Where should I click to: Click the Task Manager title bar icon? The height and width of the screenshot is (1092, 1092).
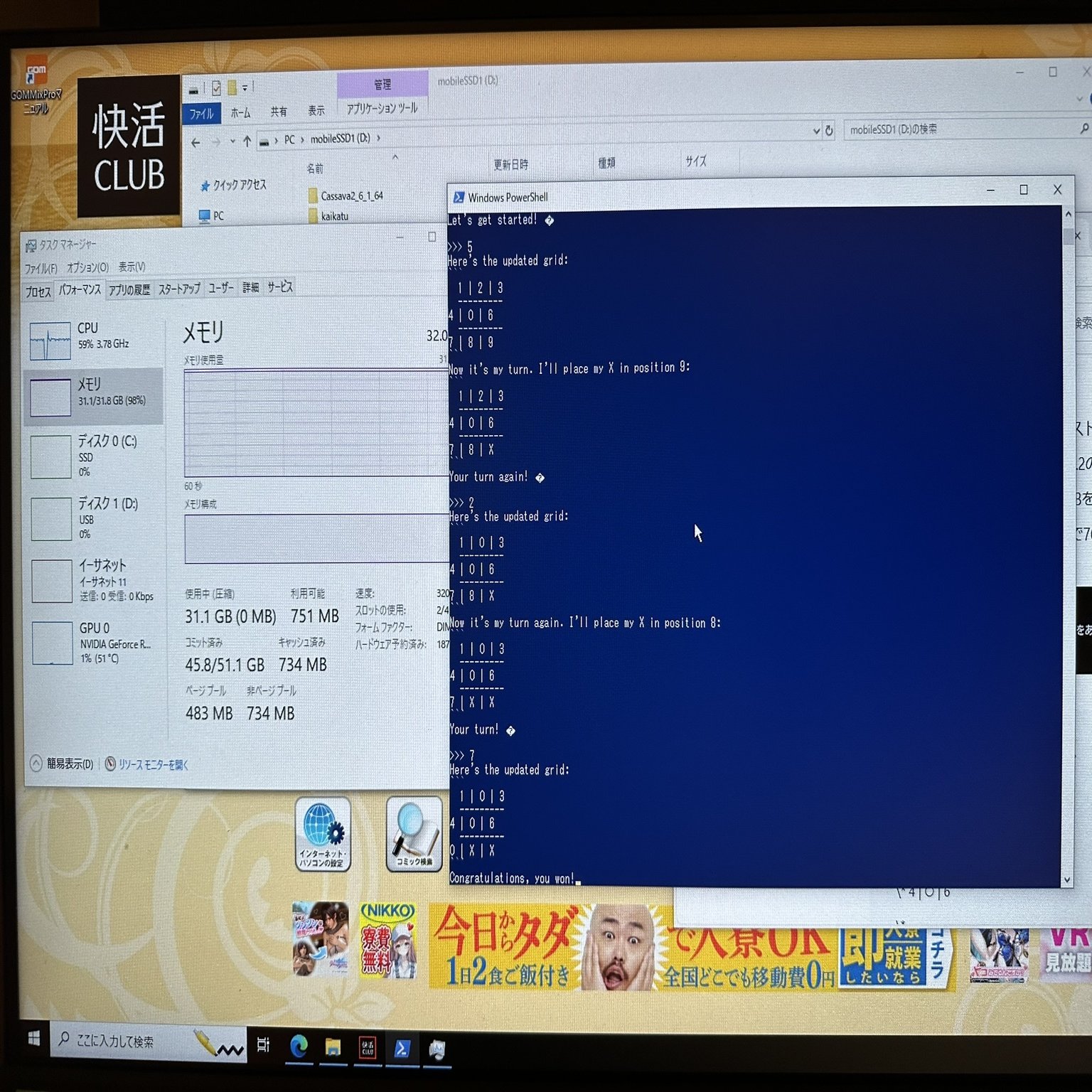31,246
